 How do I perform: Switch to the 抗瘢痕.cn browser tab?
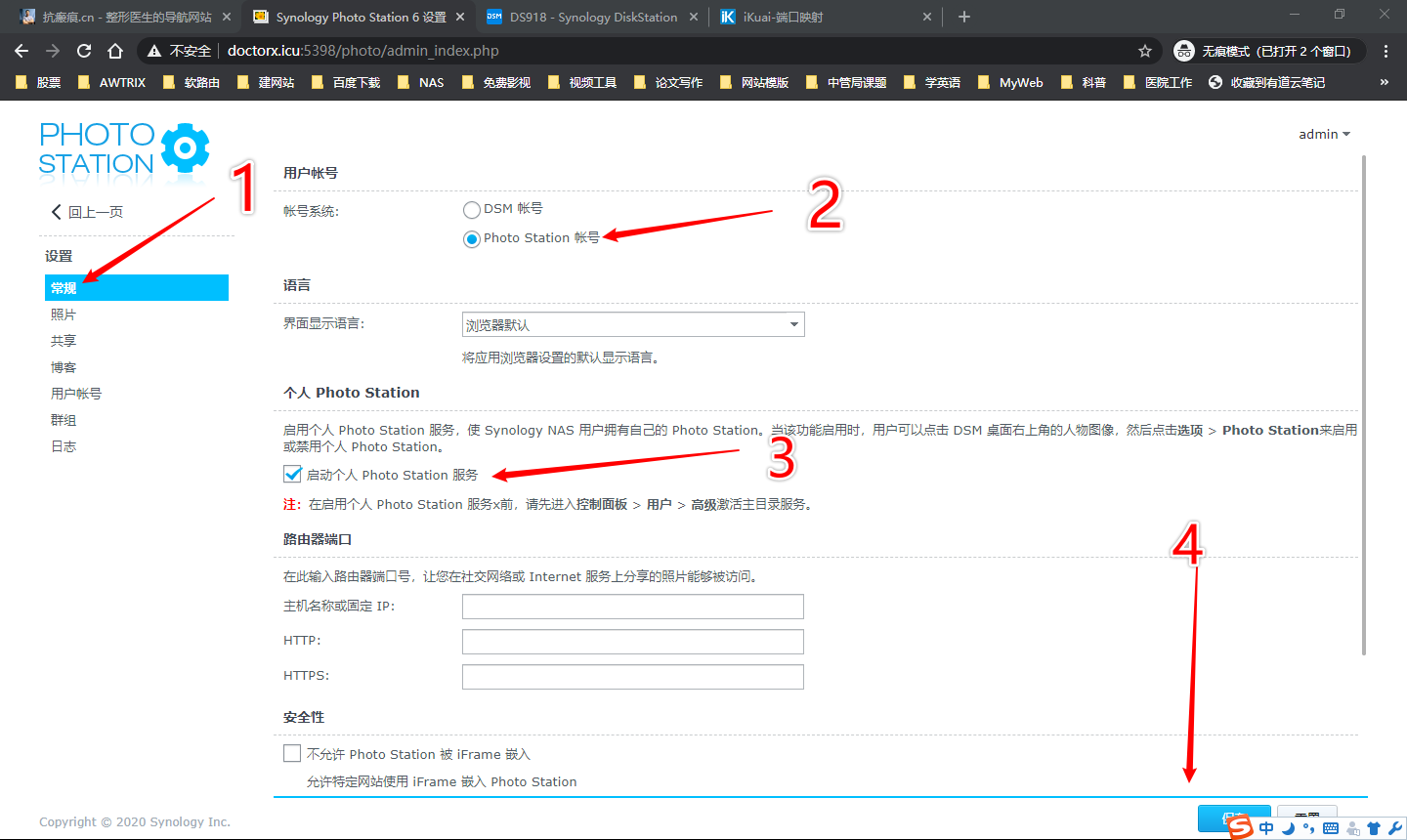pyautogui.click(x=124, y=17)
